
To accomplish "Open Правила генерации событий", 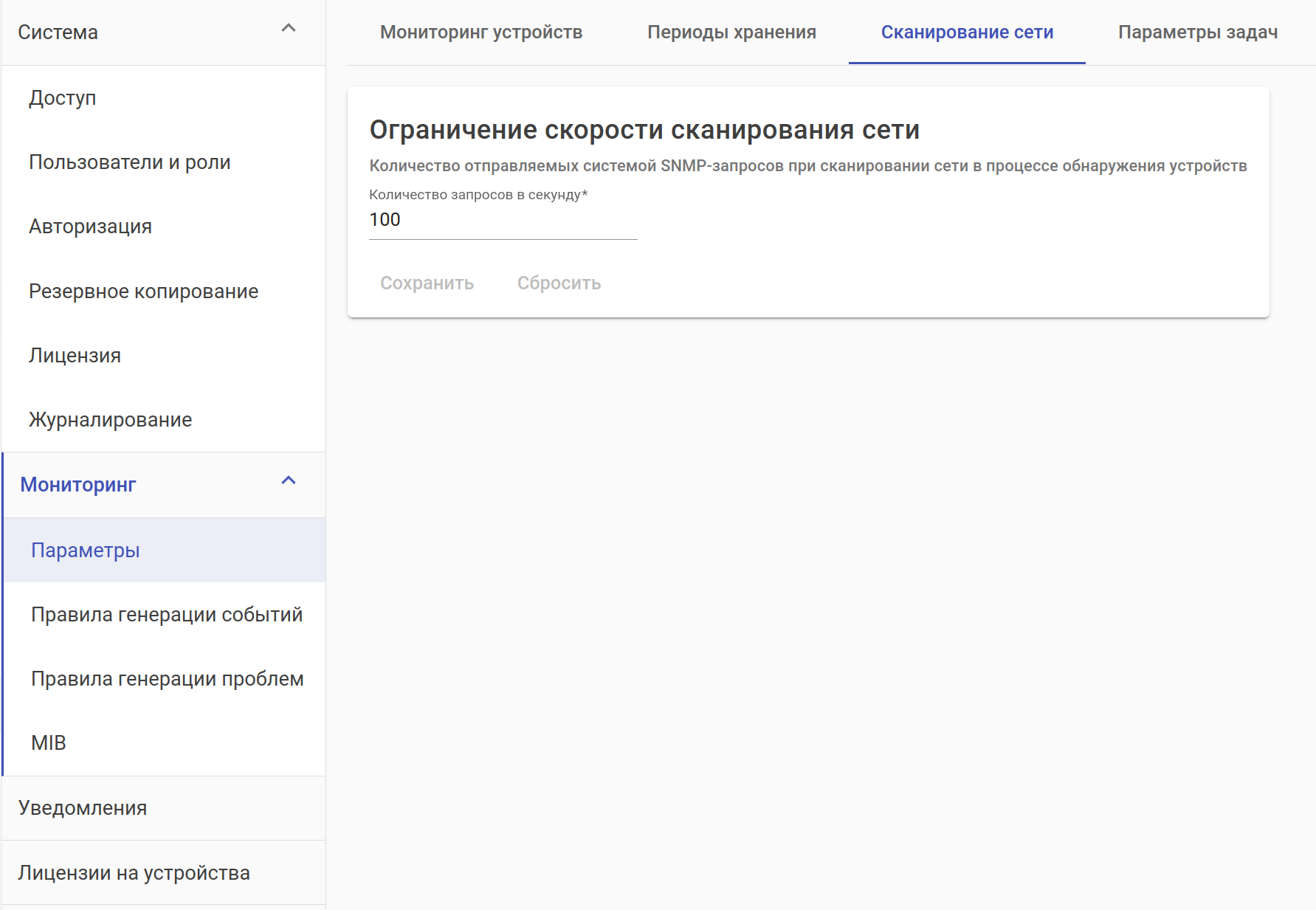I will click(x=167, y=615).
